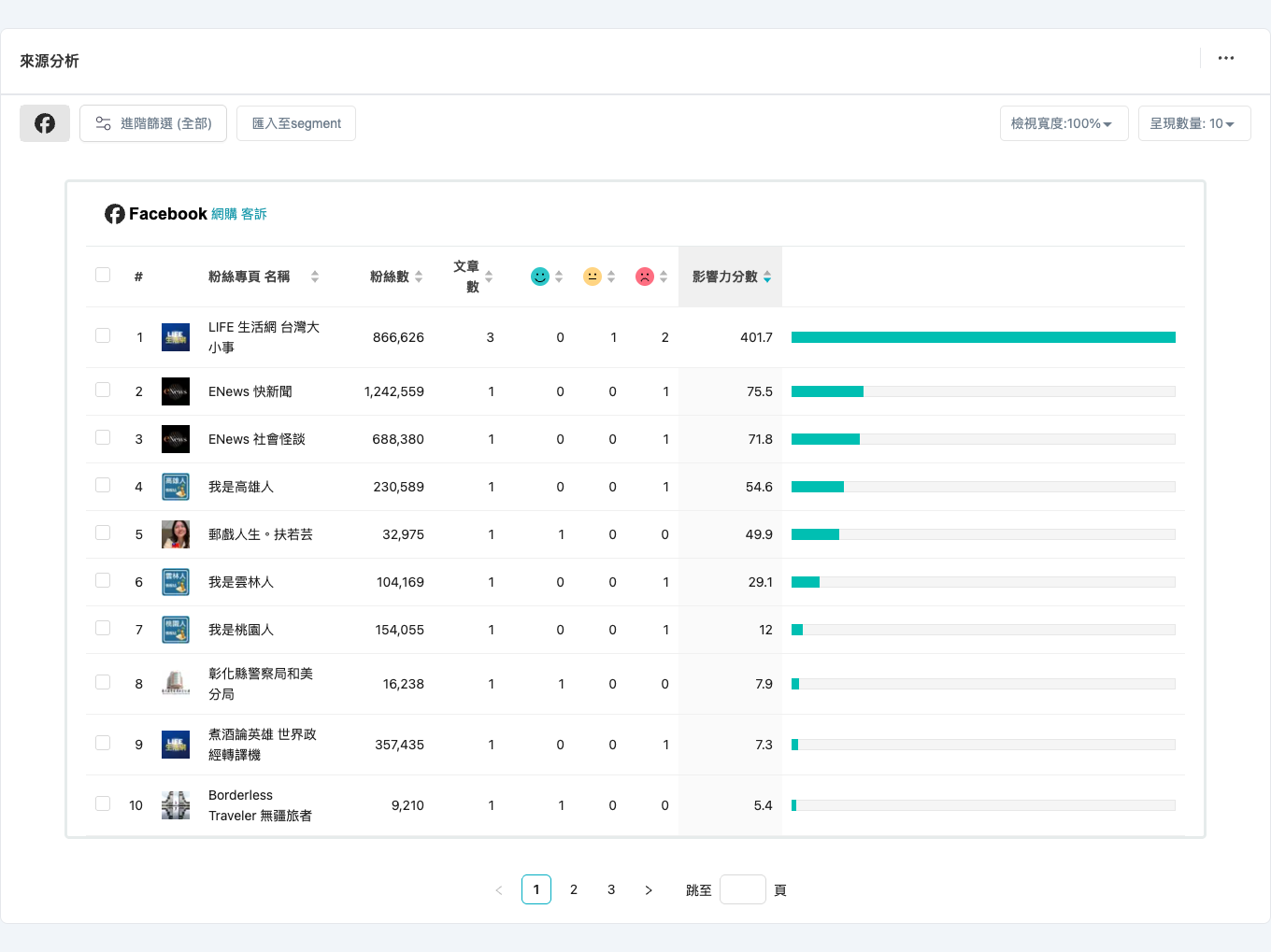Check the row for 我是高雄人

click(103, 485)
